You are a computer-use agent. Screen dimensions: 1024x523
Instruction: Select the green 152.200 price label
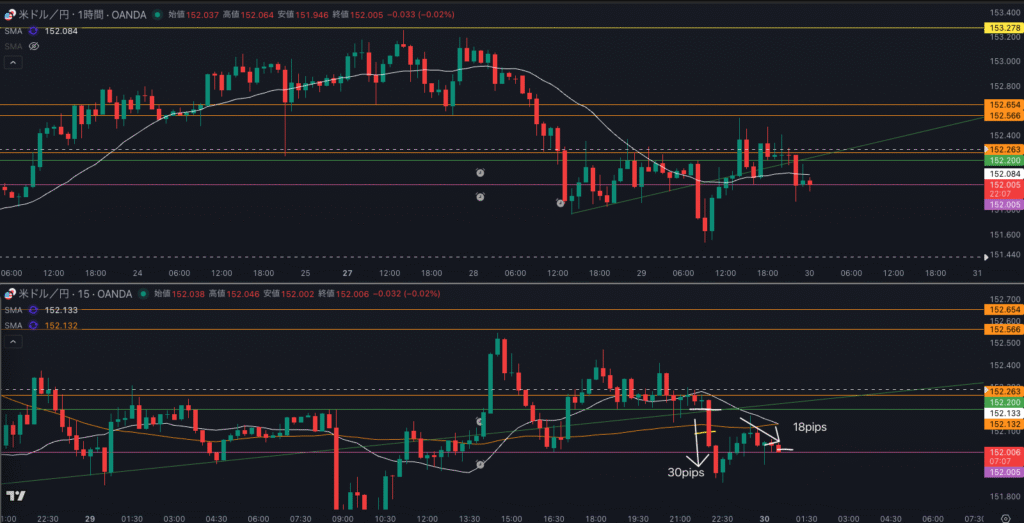[1003, 160]
